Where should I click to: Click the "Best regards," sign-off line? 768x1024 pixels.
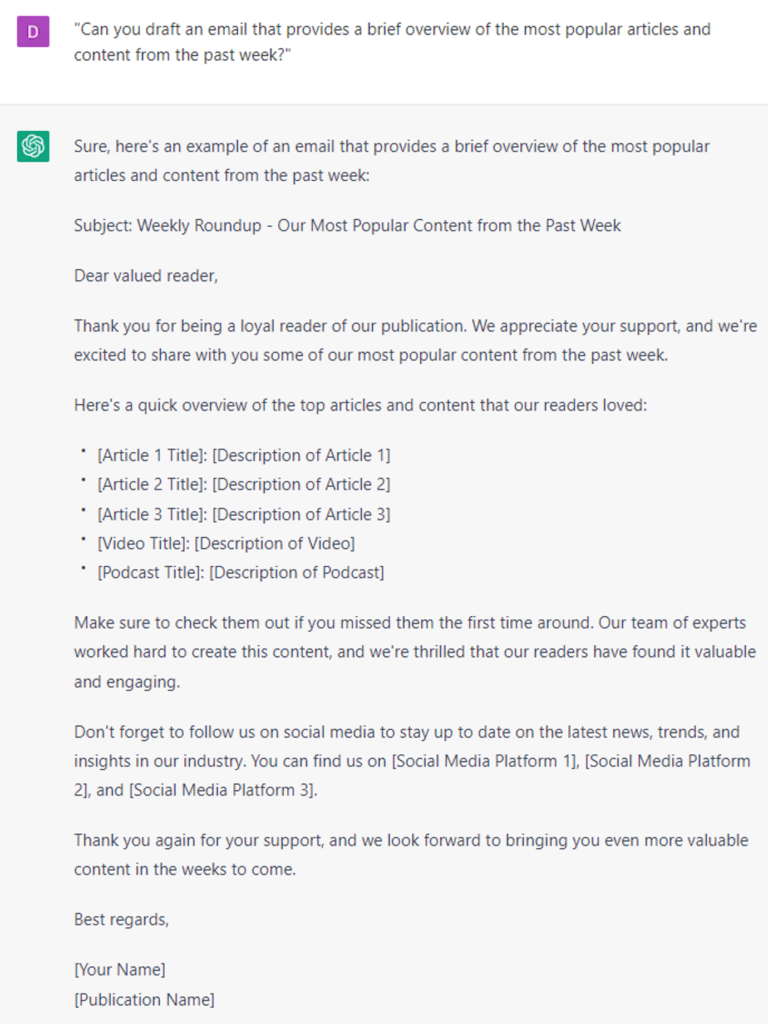click(x=121, y=919)
